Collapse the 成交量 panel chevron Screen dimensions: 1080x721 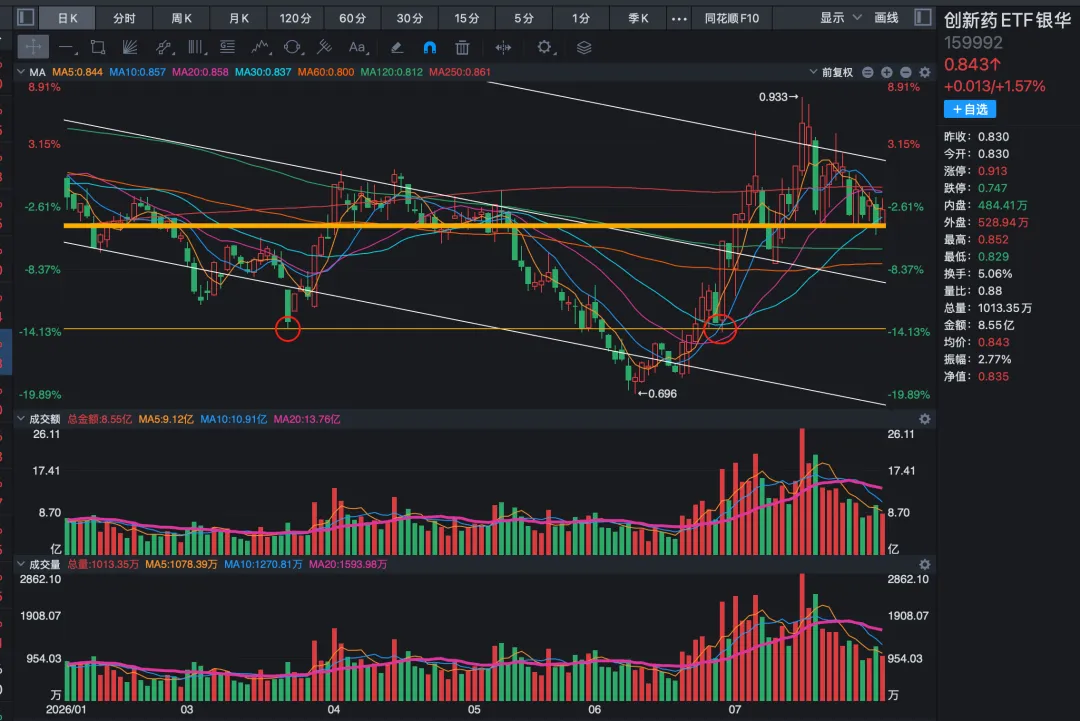(x=21, y=564)
